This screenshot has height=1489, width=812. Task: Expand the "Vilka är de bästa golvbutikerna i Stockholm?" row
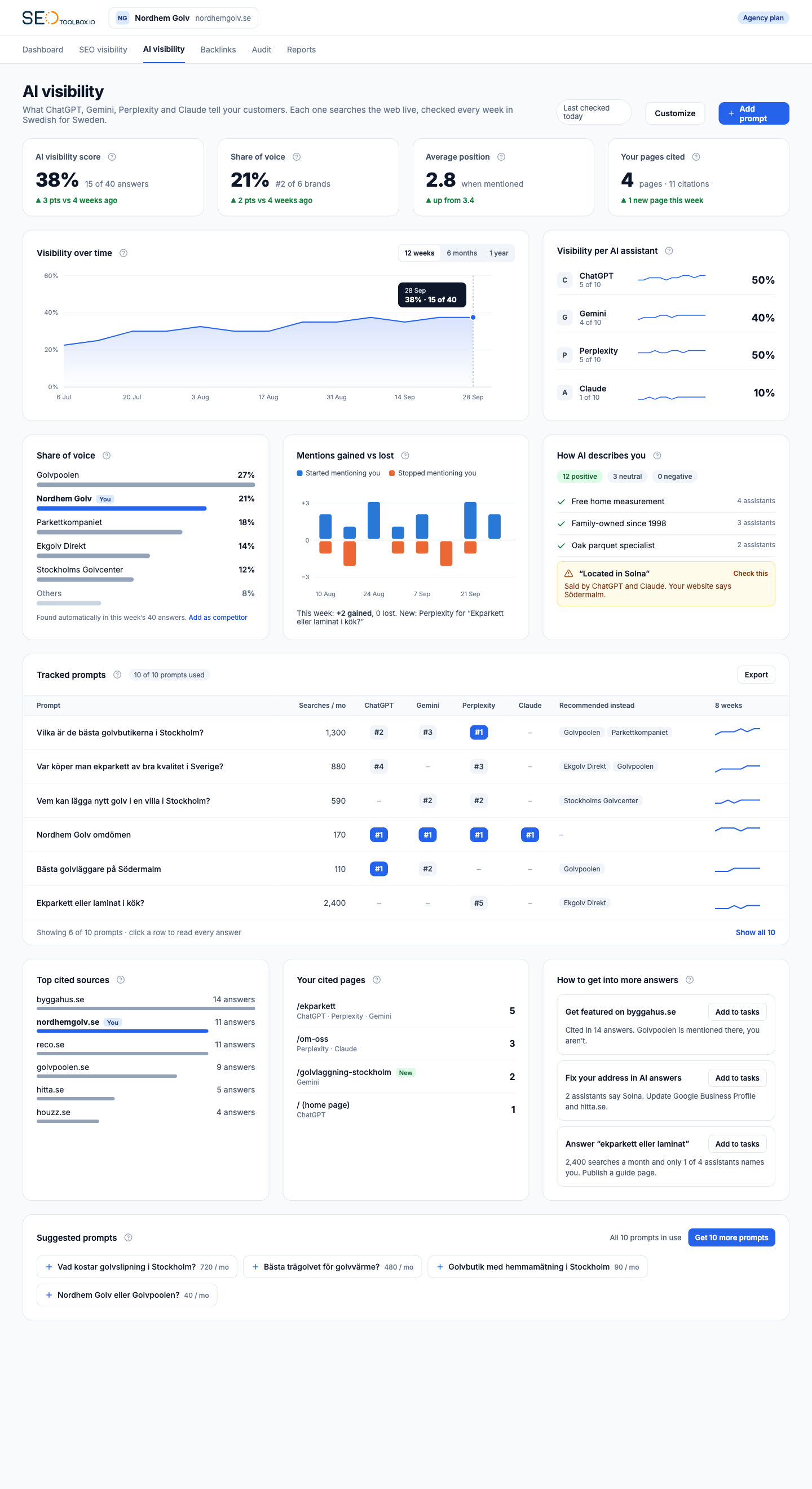(x=405, y=732)
